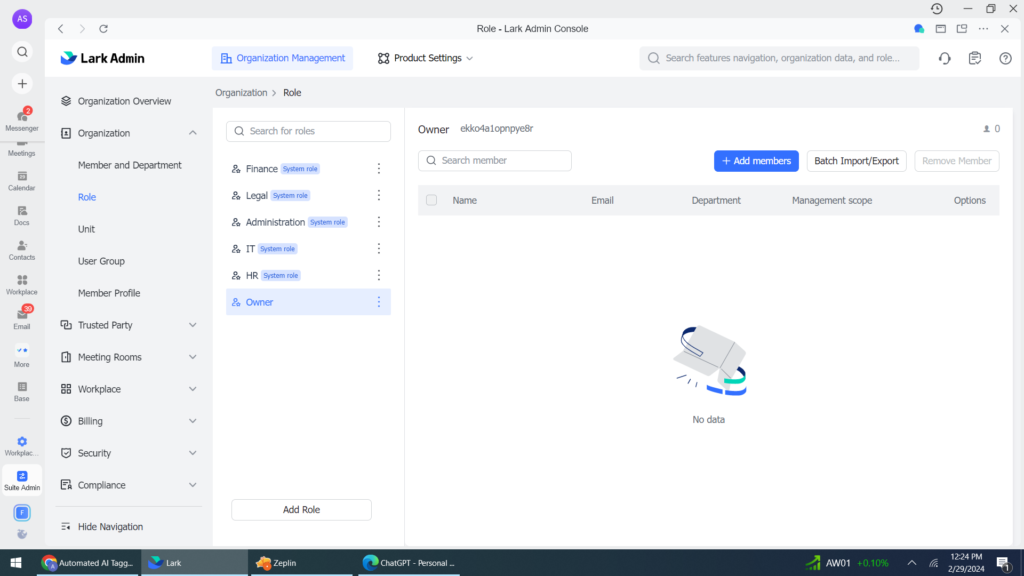Click the Batch Import/Export button
Image resolution: width=1024 pixels, height=576 pixels.
pos(856,161)
